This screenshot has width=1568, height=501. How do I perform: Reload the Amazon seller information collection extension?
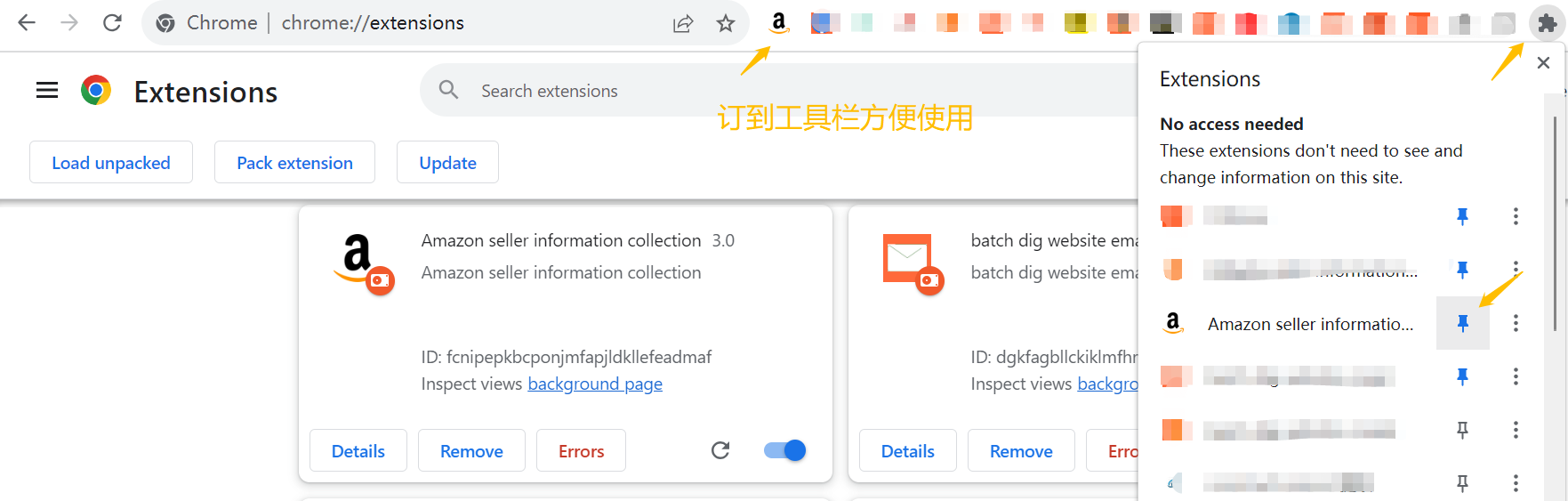720,450
